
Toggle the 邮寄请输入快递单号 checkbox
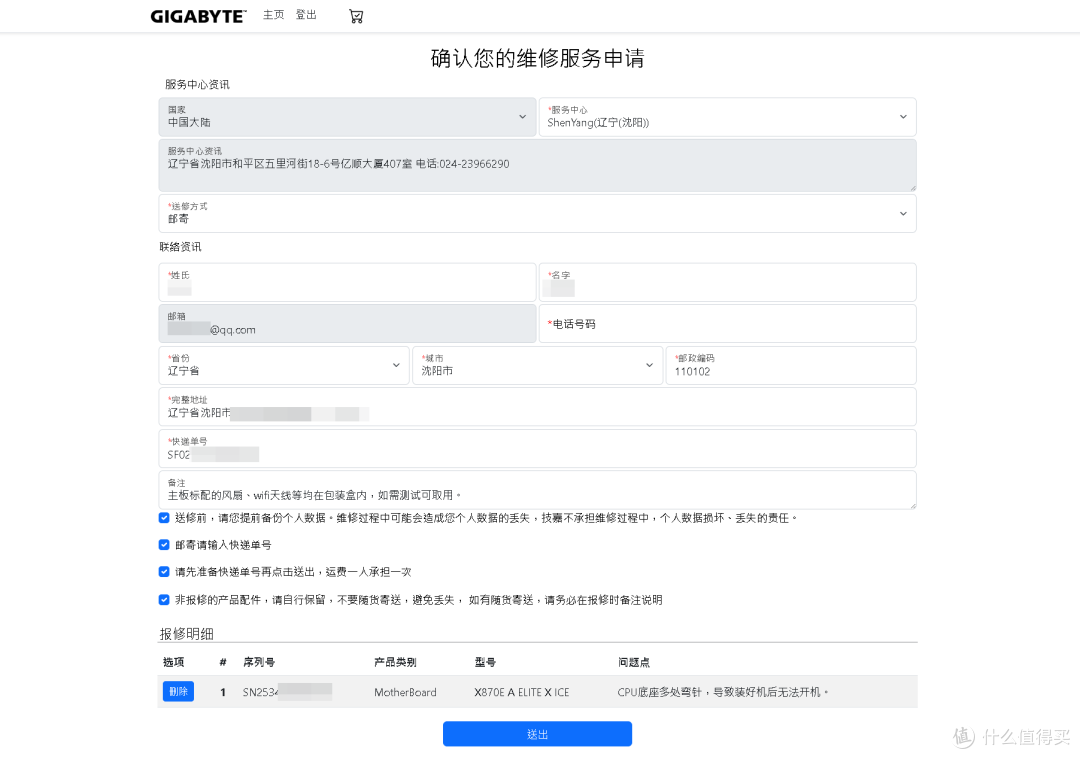(x=164, y=545)
